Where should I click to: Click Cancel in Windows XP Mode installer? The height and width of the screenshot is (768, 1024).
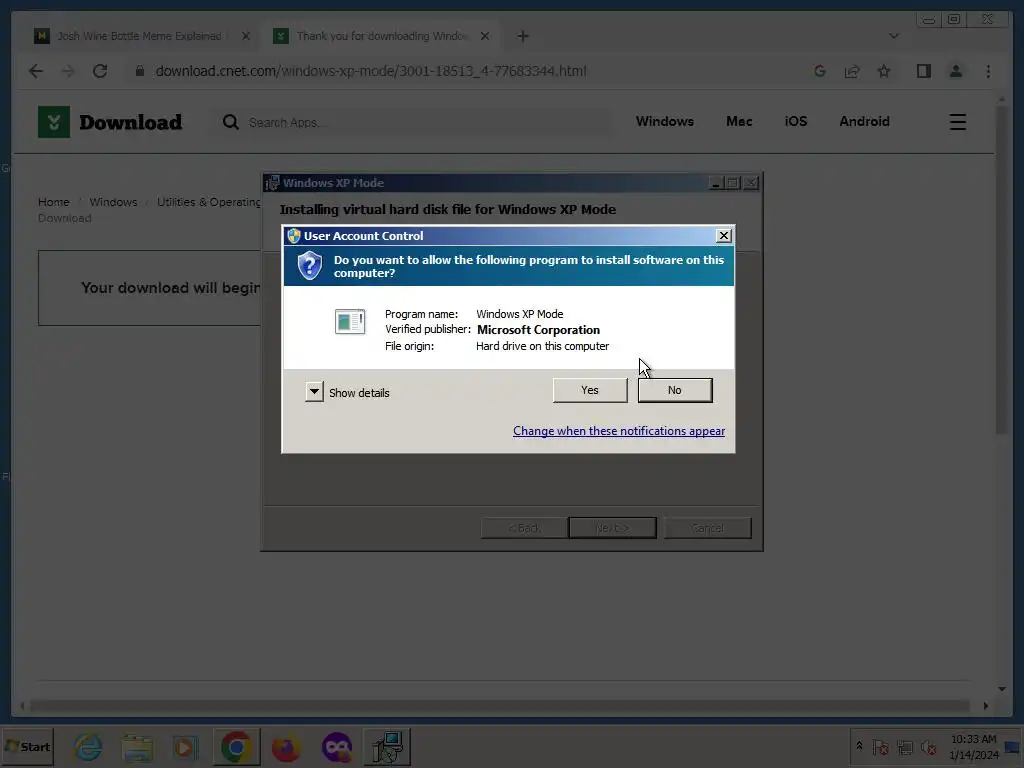tap(707, 528)
